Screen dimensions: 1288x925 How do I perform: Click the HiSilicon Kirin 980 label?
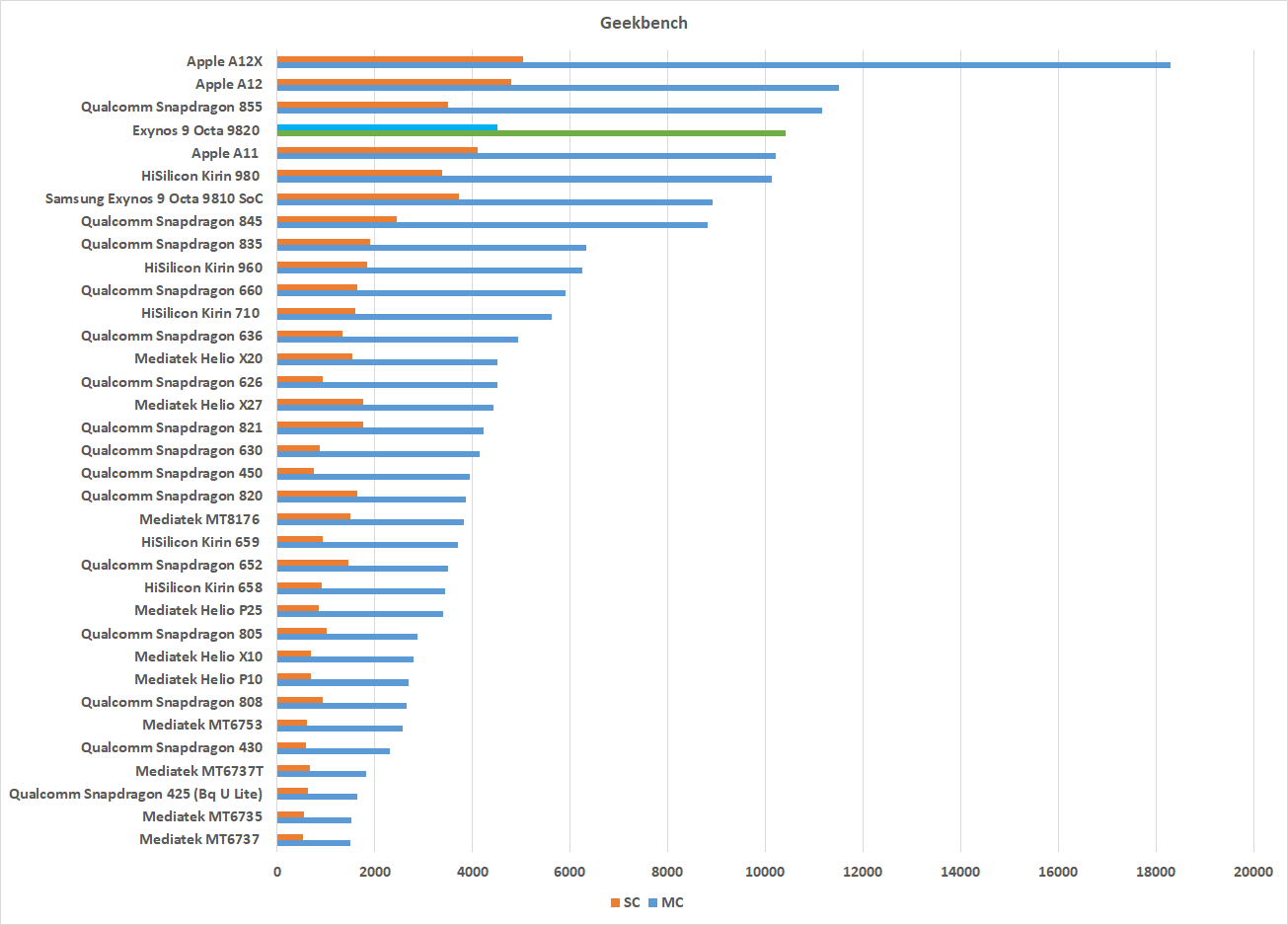pos(200,176)
